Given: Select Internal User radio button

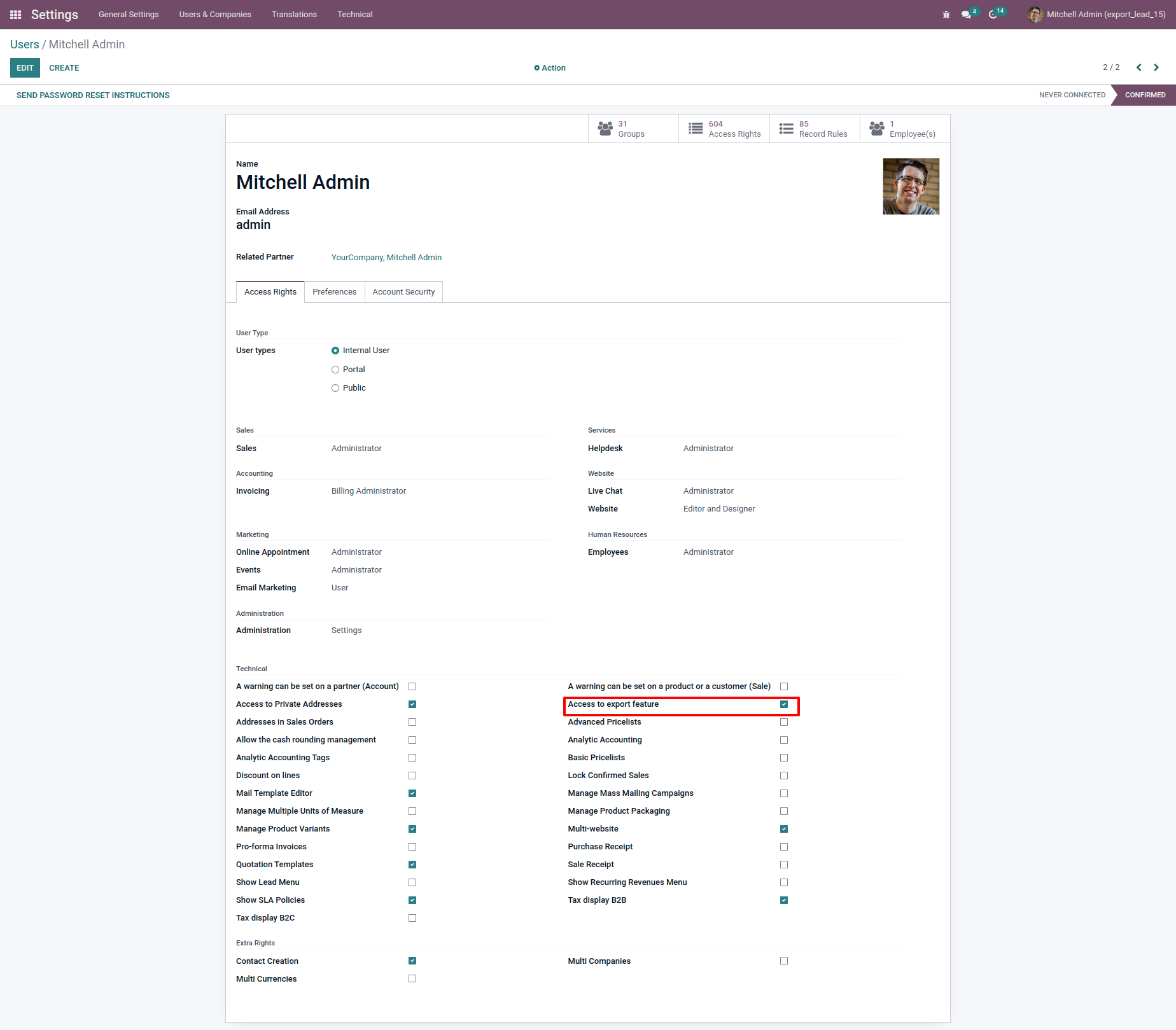Looking at the screenshot, I should [x=335, y=351].
